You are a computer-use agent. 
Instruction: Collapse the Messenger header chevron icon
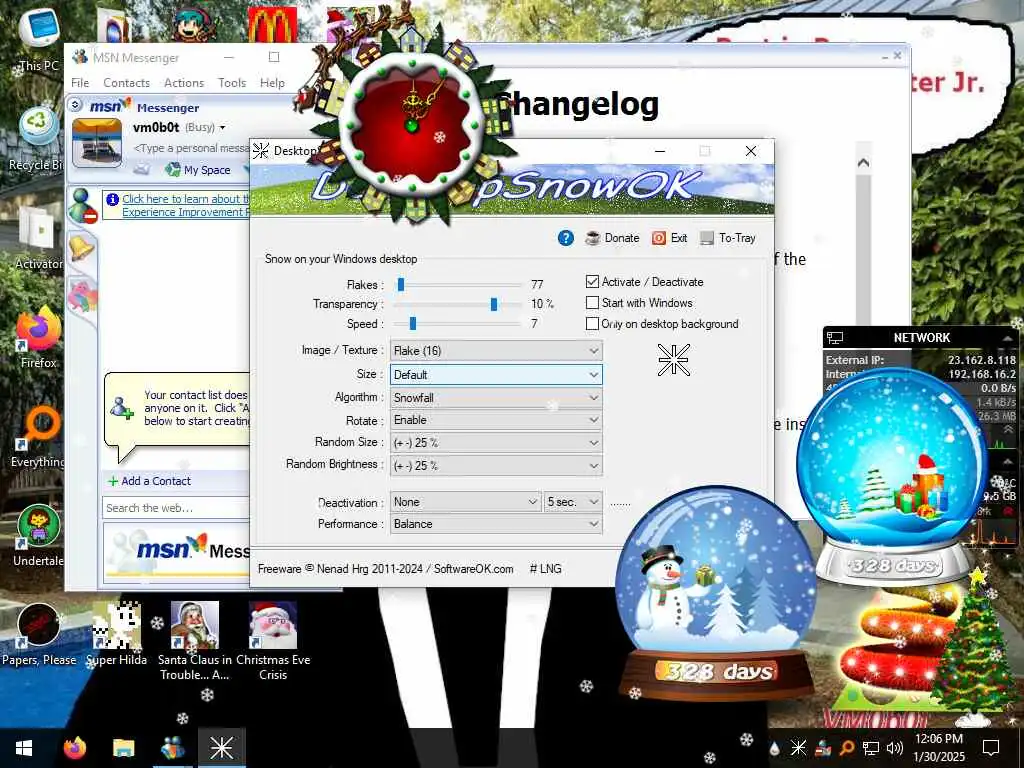(75, 104)
